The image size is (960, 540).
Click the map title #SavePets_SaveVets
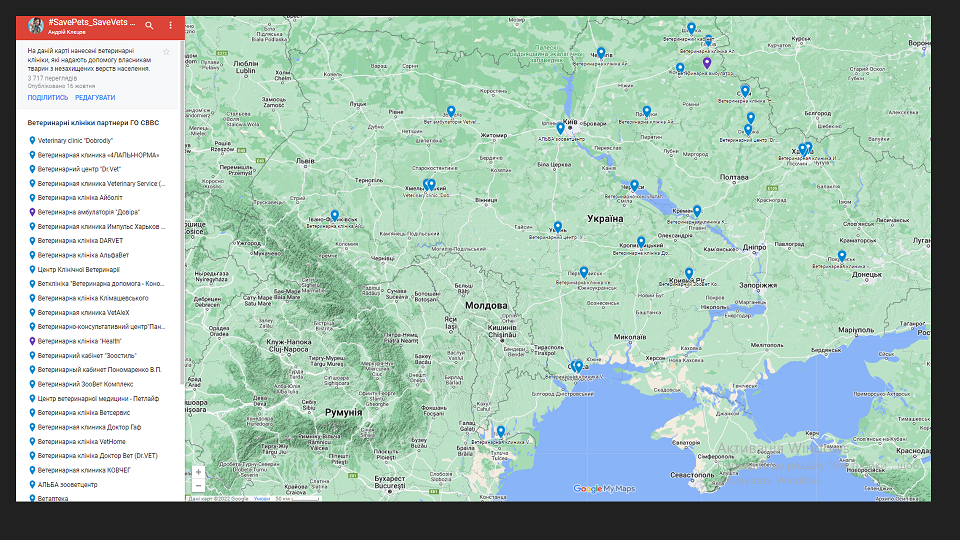coord(92,22)
